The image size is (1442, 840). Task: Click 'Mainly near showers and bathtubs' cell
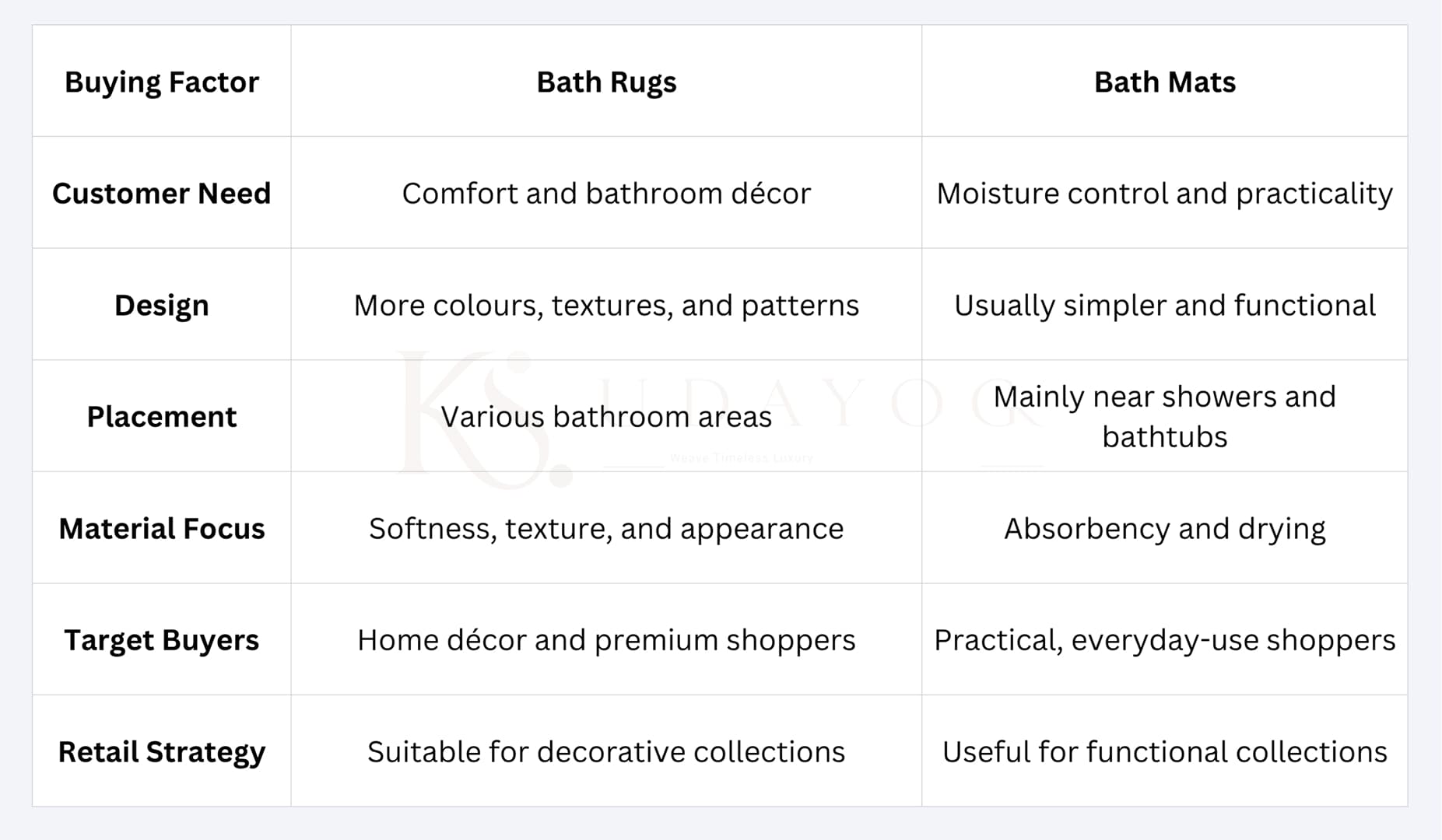(x=1165, y=416)
